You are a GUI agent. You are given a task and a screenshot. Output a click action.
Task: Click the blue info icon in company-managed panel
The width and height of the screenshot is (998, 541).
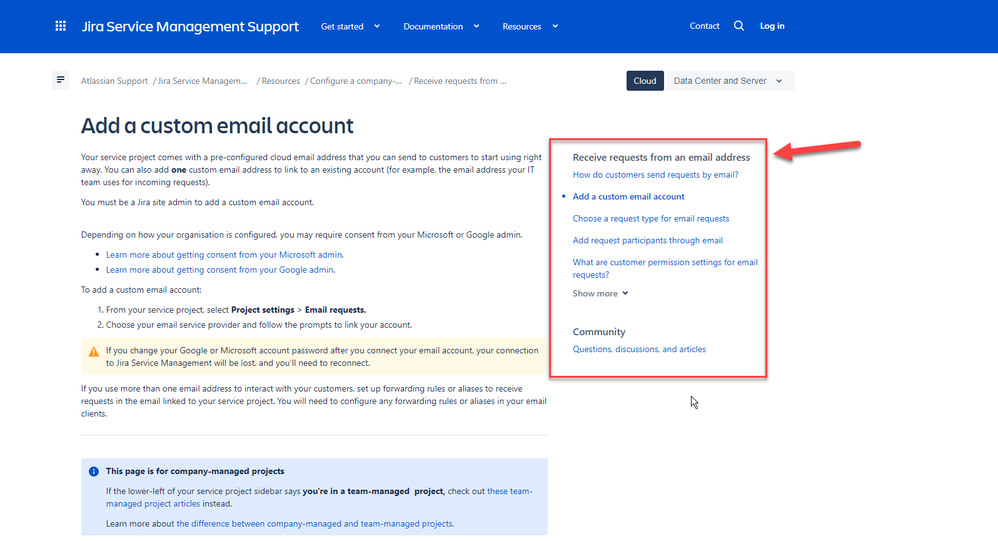pyautogui.click(x=94, y=472)
